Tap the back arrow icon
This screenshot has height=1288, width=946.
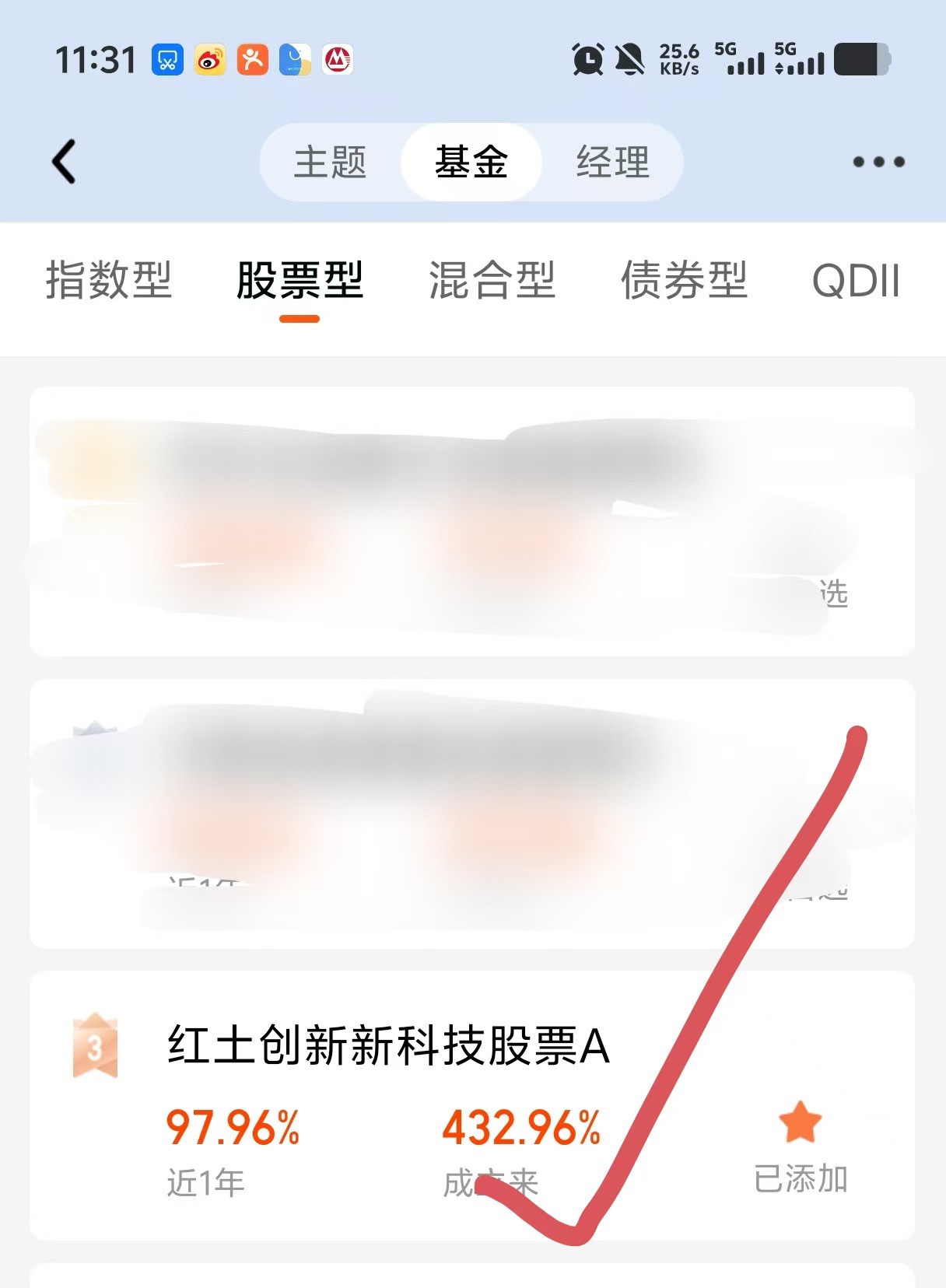[64, 162]
